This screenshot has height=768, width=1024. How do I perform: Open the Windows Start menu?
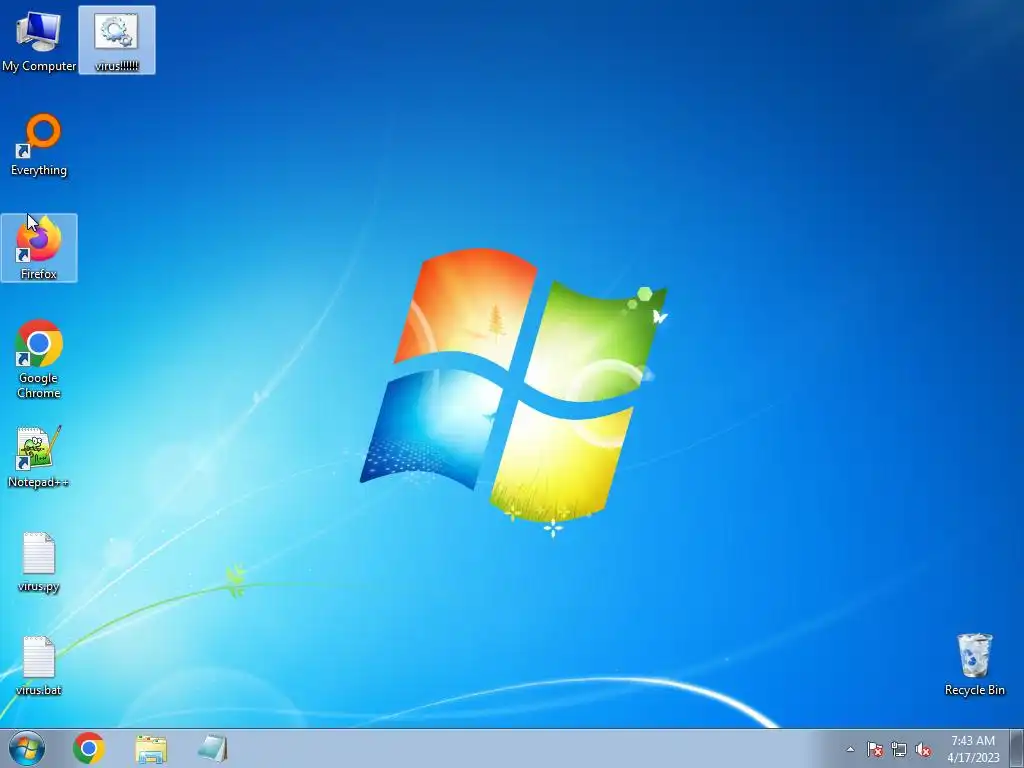click(27, 748)
